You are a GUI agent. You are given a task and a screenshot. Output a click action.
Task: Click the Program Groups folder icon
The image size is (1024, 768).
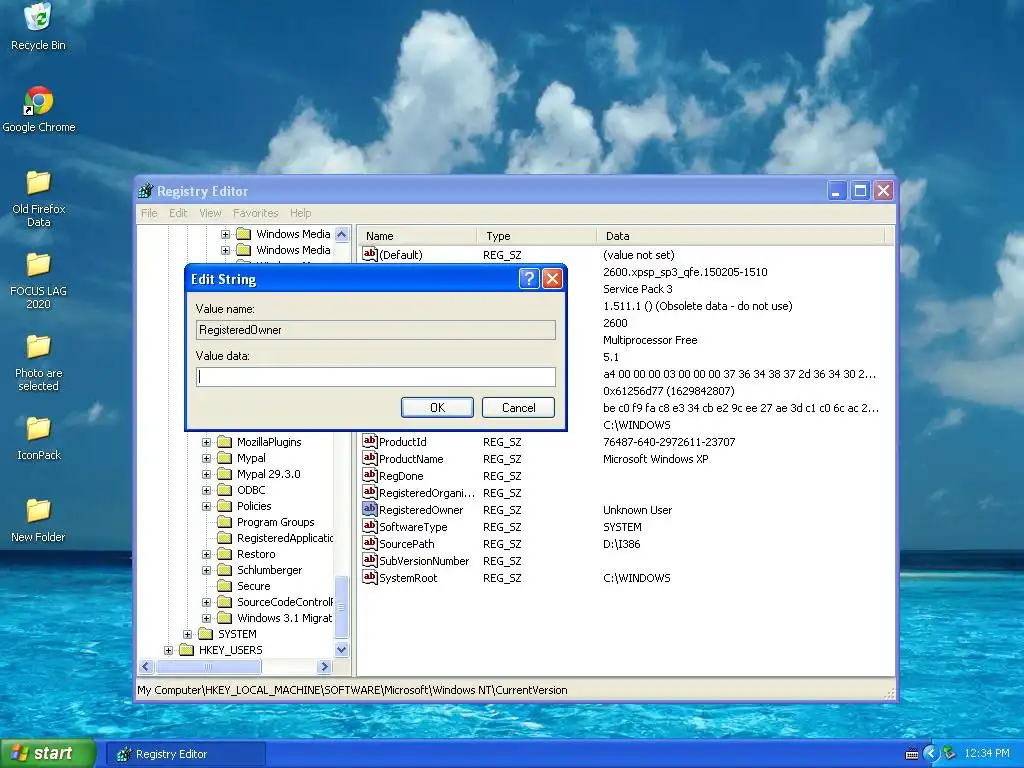224,522
